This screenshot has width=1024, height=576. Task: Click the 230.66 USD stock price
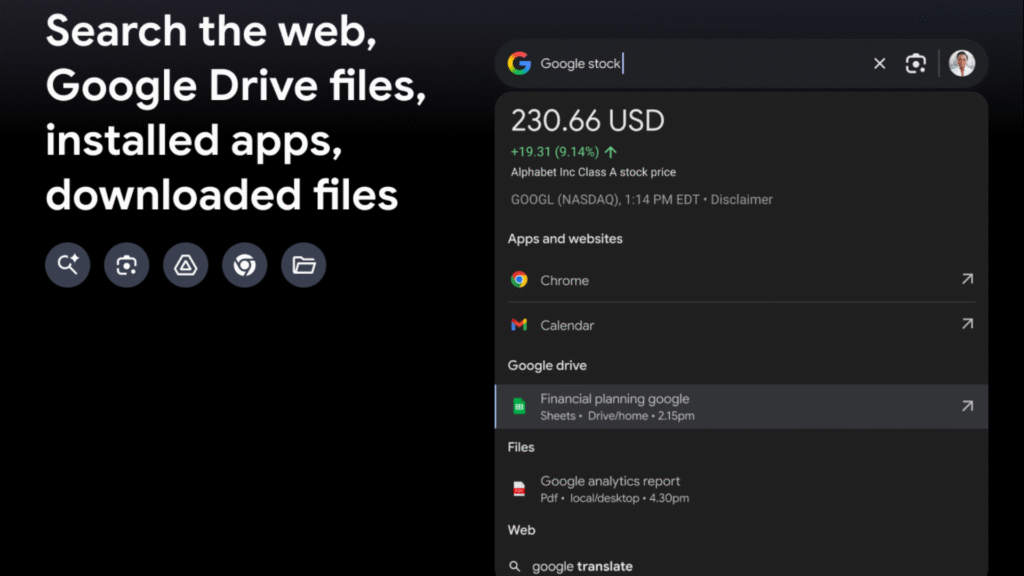click(x=587, y=121)
